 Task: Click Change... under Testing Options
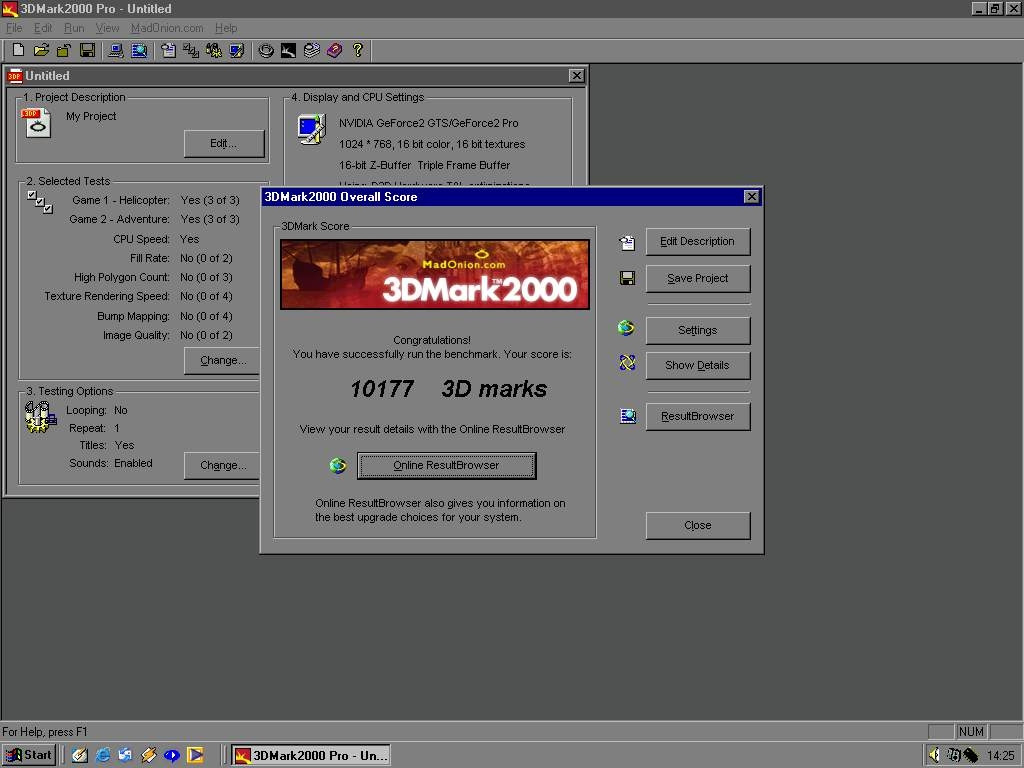[223, 466]
